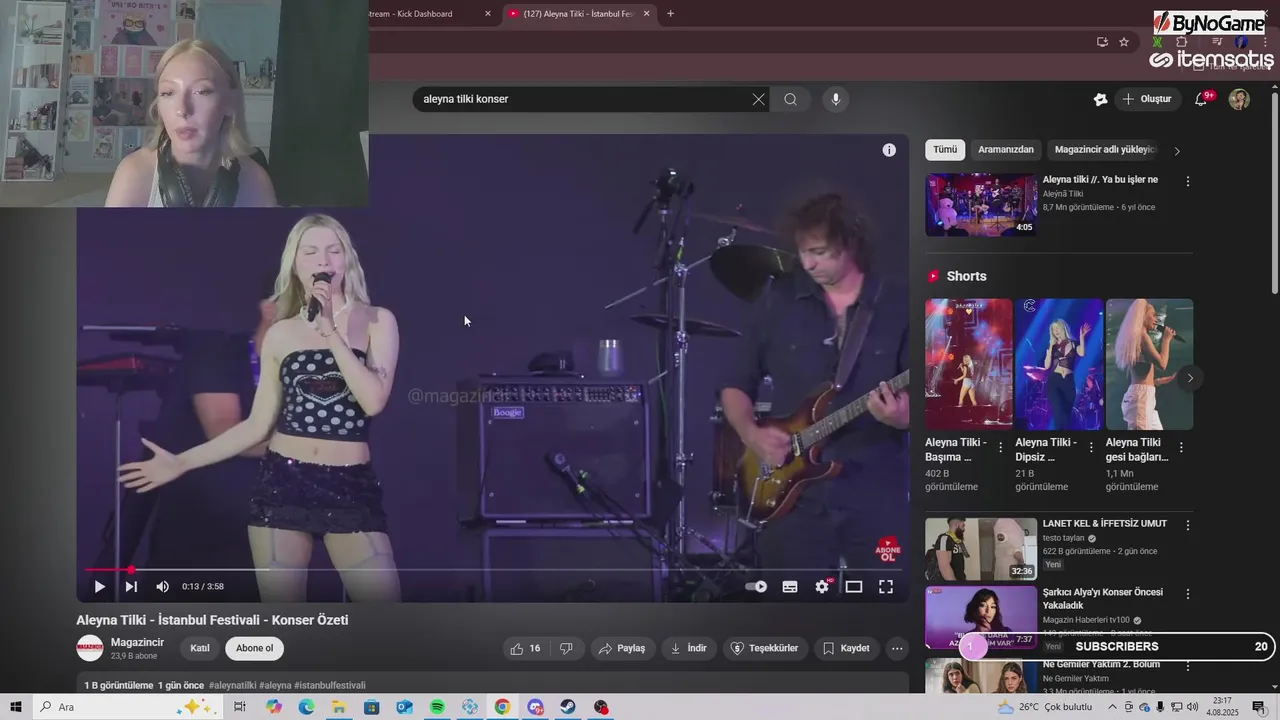Click the Katıl join button
1280x720 pixels.
pos(200,648)
